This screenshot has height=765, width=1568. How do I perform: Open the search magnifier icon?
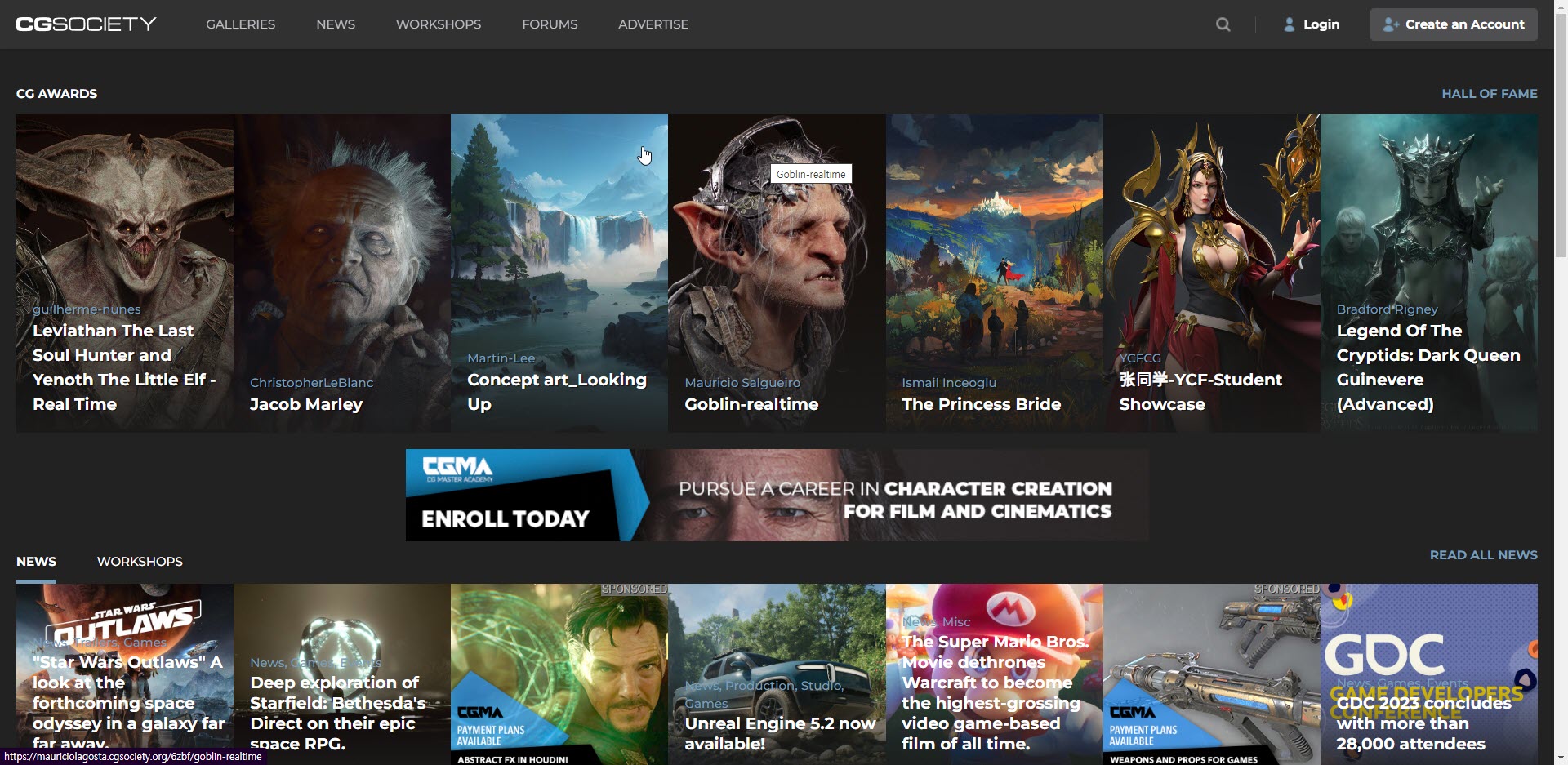tap(1223, 24)
